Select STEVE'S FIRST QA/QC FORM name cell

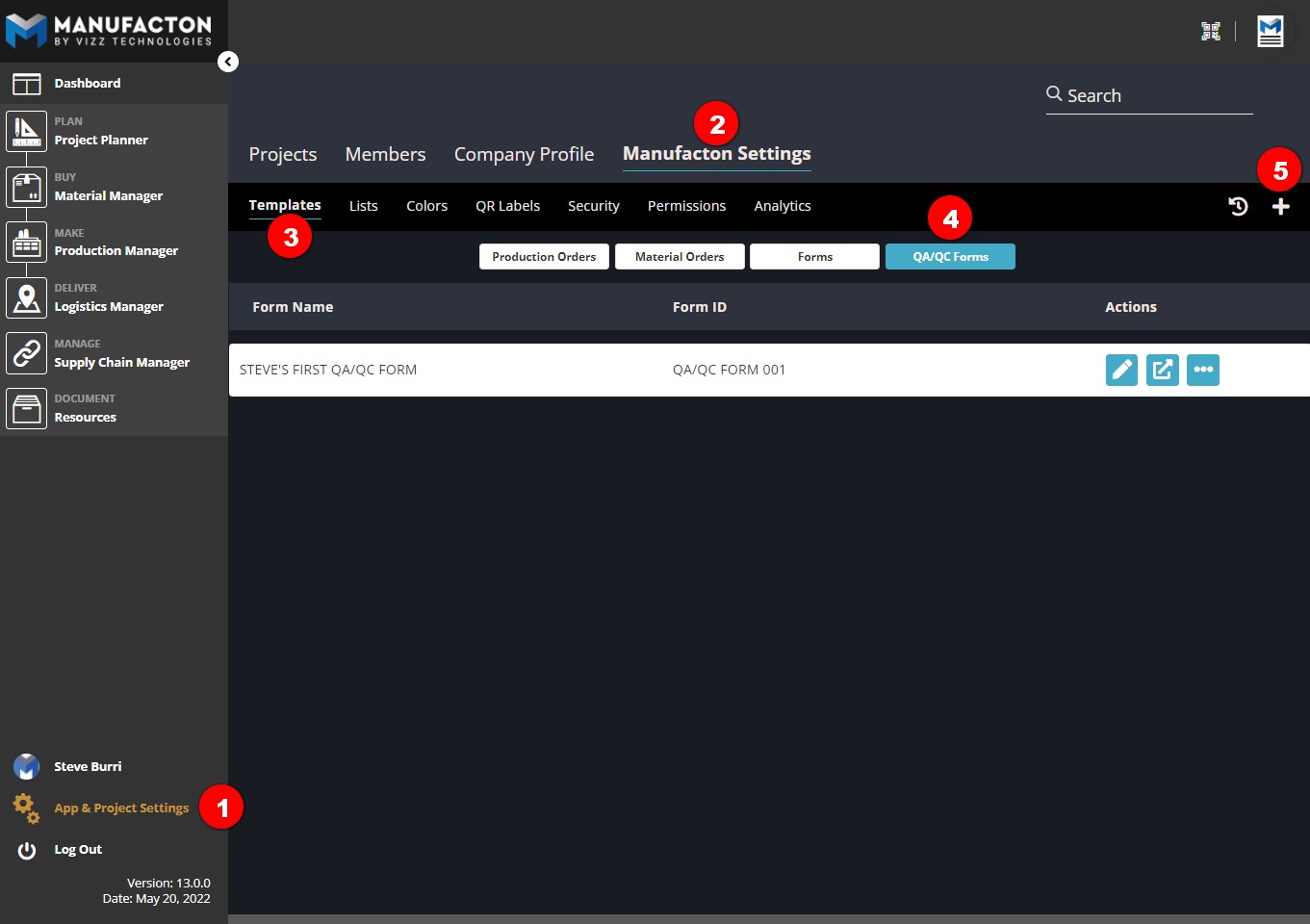pyautogui.click(x=328, y=370)
